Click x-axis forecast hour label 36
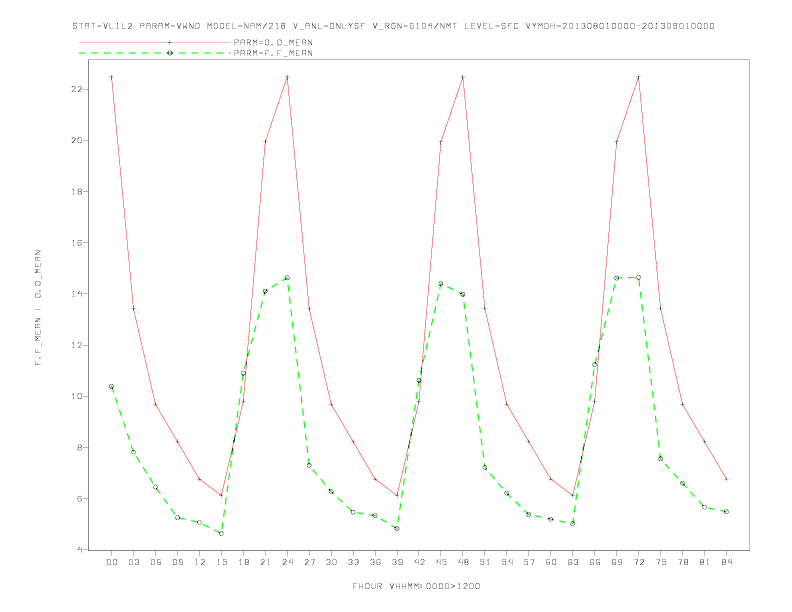 375,562
